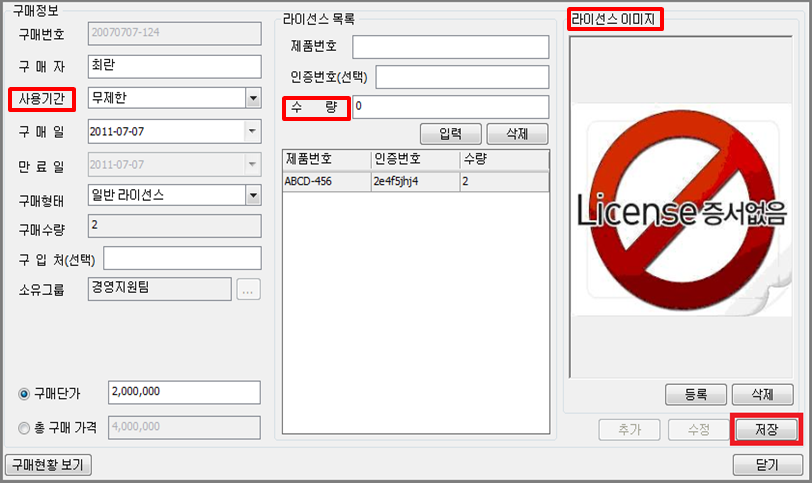Click the 입력 button in license list
Screen dimensions: 812x483
451,134
